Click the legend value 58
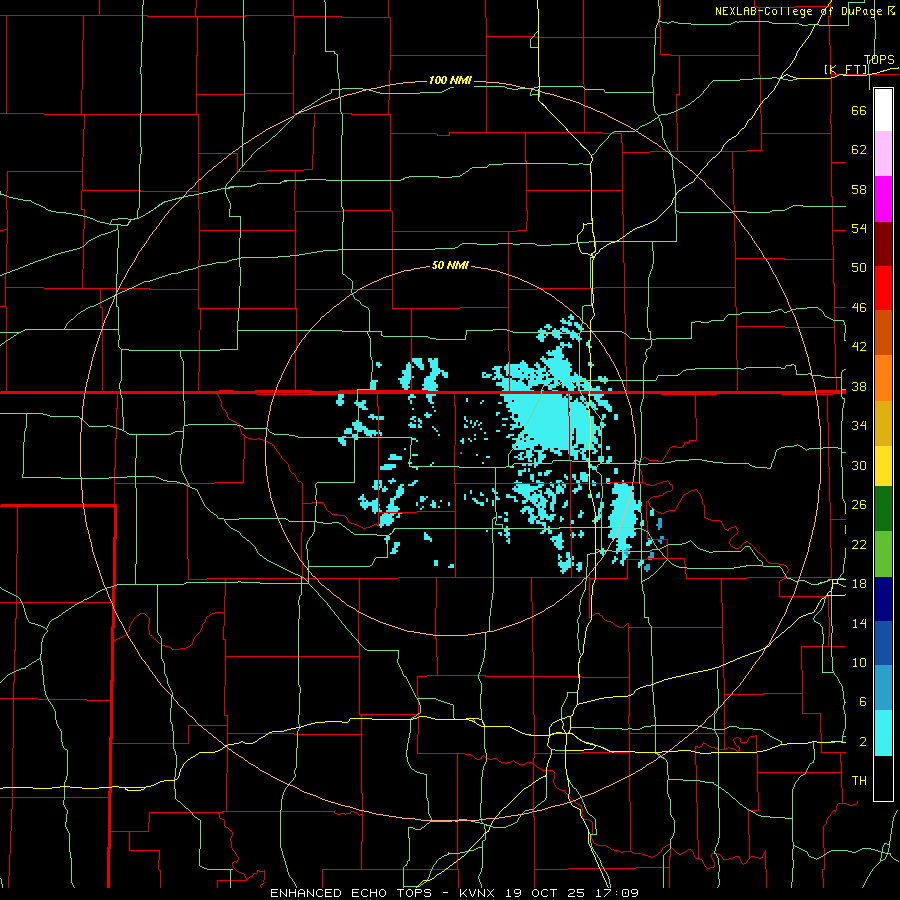Image resolution: width=900 pixels, height=900 pixels. [859, 189]
